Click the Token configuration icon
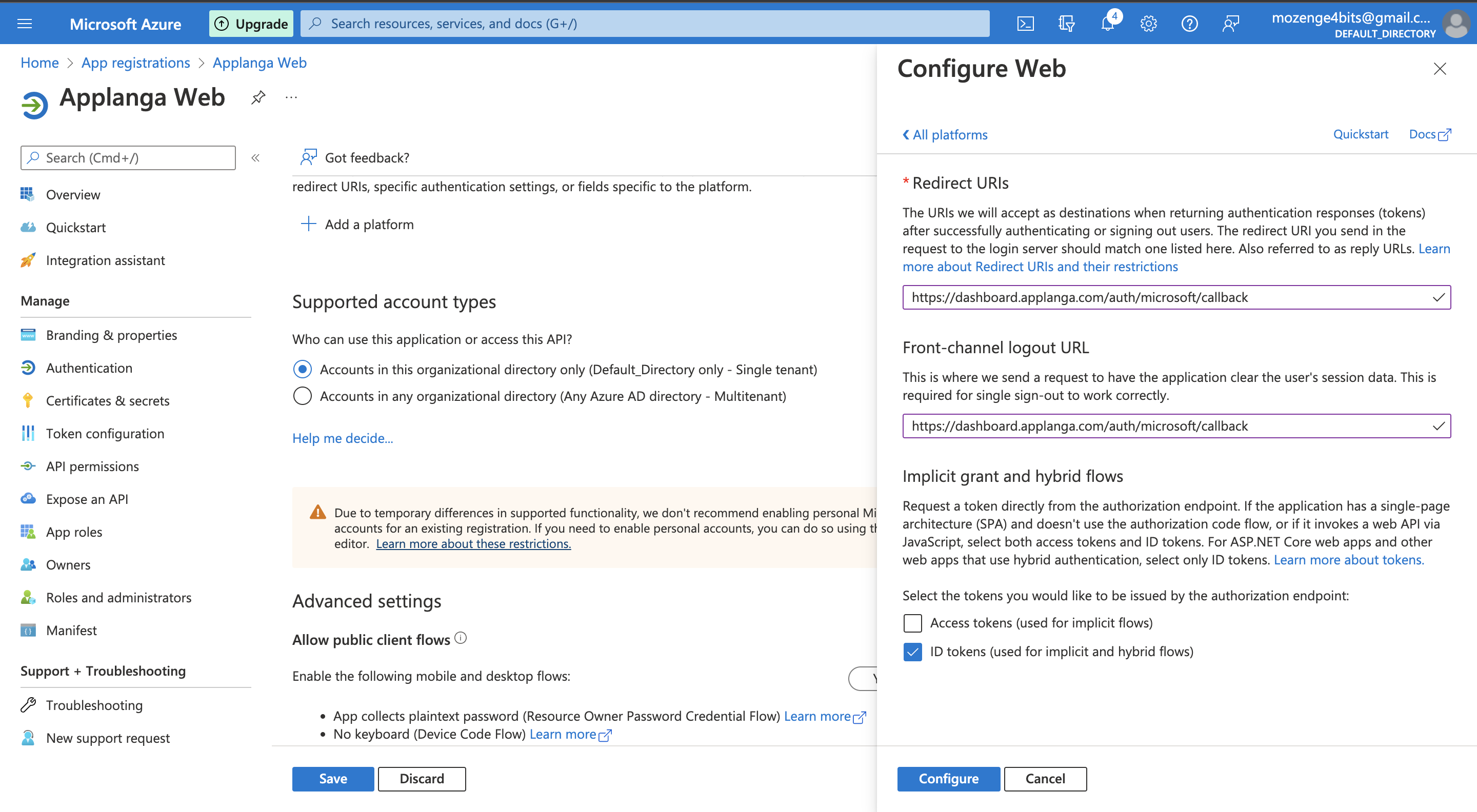1477x812 pixels. coord(28,432)
